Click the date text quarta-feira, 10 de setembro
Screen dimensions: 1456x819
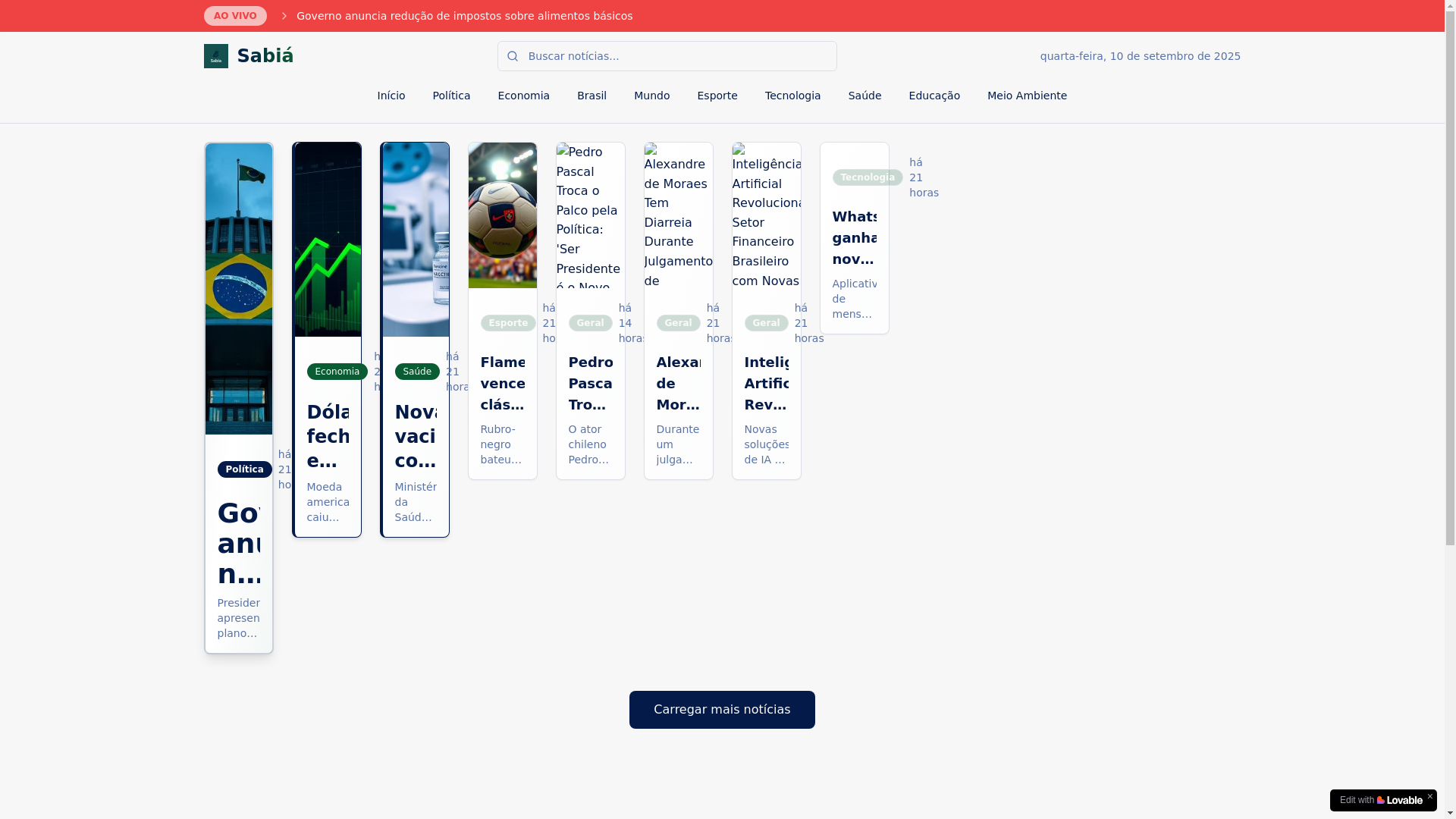coord(1141,56)
